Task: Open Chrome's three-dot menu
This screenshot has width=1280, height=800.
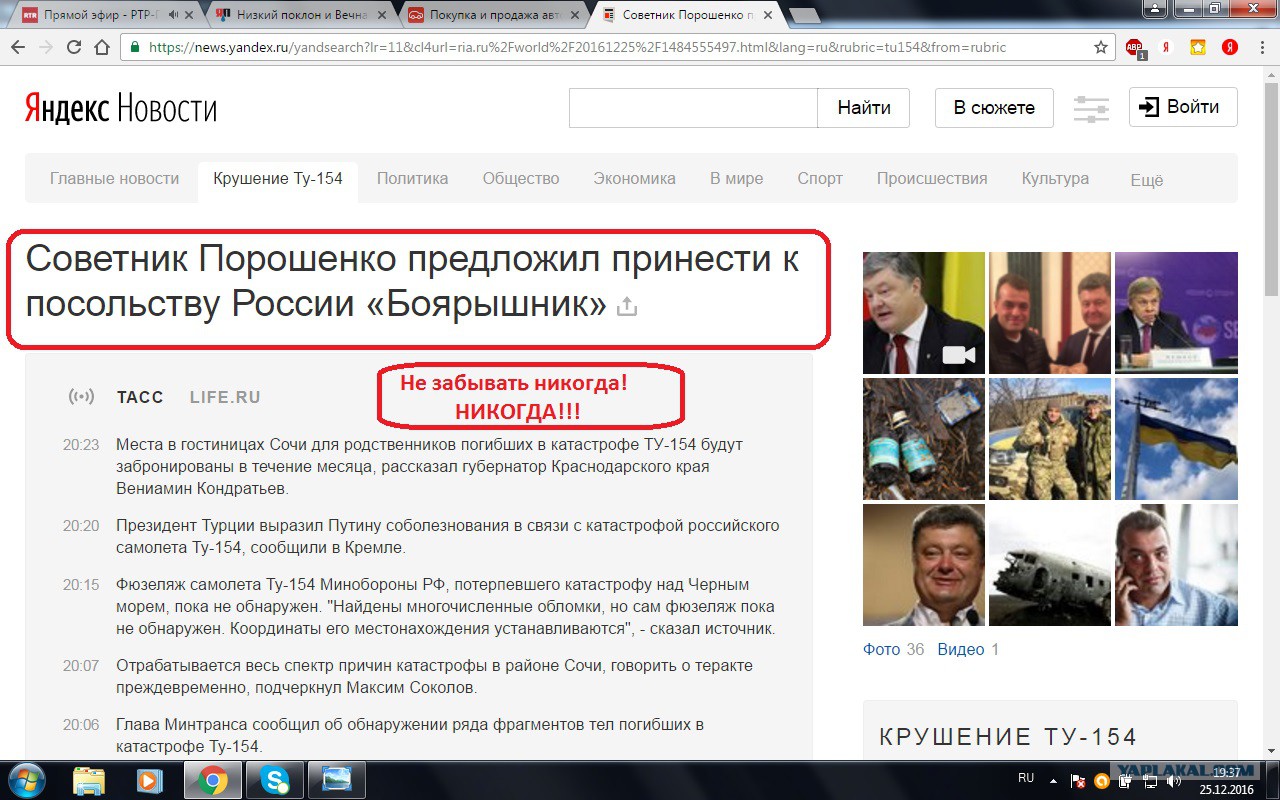Action: 1262,47
